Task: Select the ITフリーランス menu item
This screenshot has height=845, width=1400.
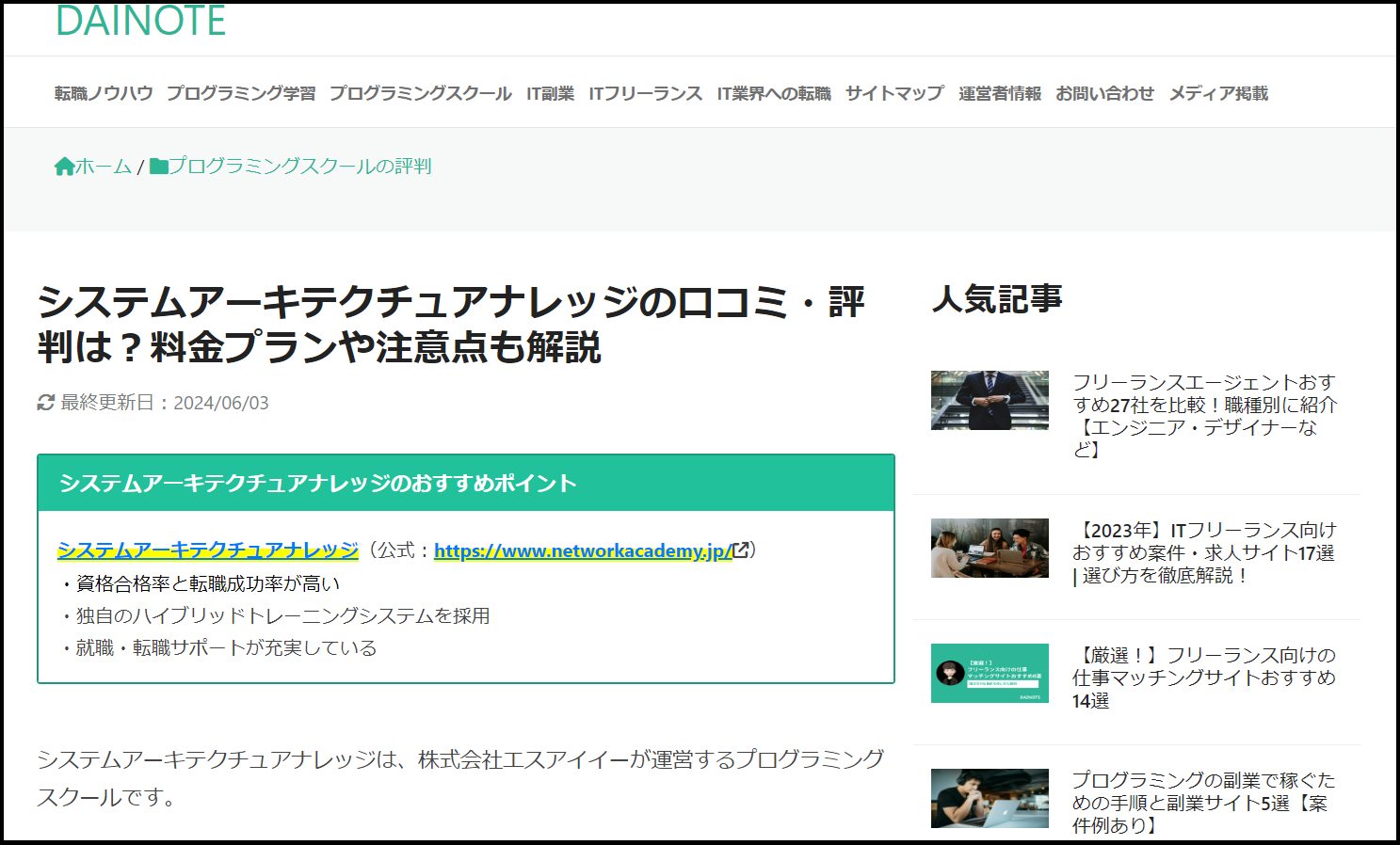Action: (646, 93)
